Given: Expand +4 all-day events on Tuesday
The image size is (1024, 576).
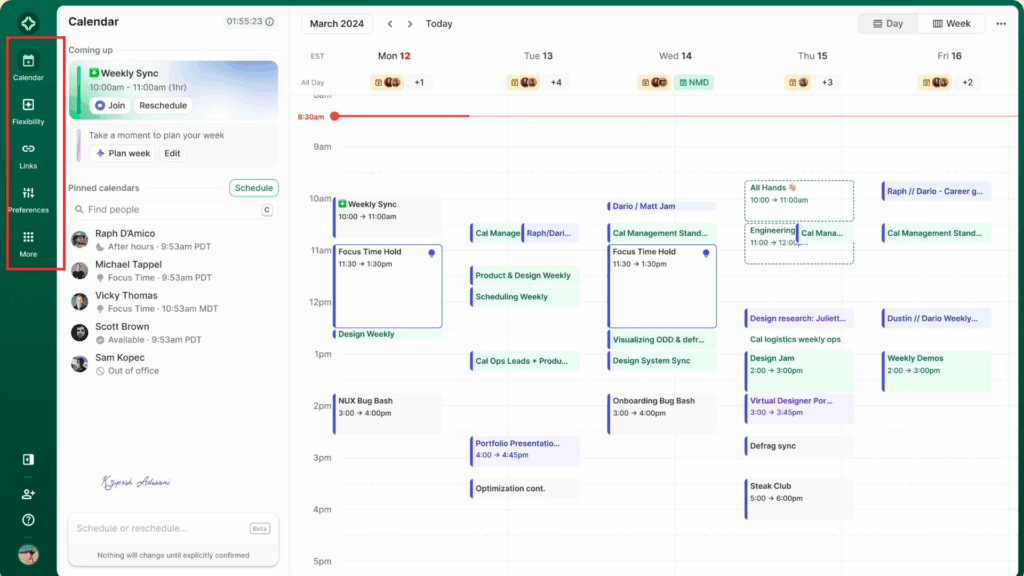Looking at the screenshot, I should pos(555,82).
